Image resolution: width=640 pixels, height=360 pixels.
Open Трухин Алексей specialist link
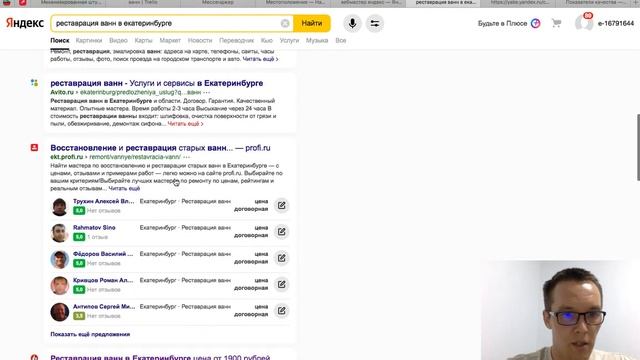tap(104, 201)
